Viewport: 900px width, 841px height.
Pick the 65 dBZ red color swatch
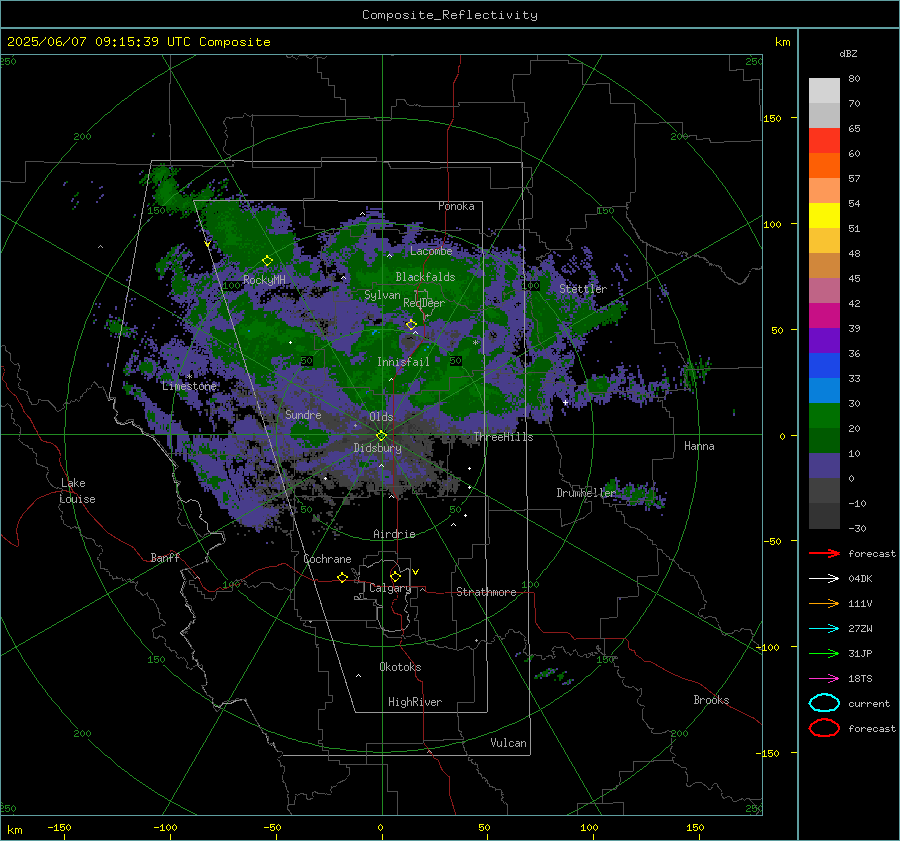click(x=824, y=140)
